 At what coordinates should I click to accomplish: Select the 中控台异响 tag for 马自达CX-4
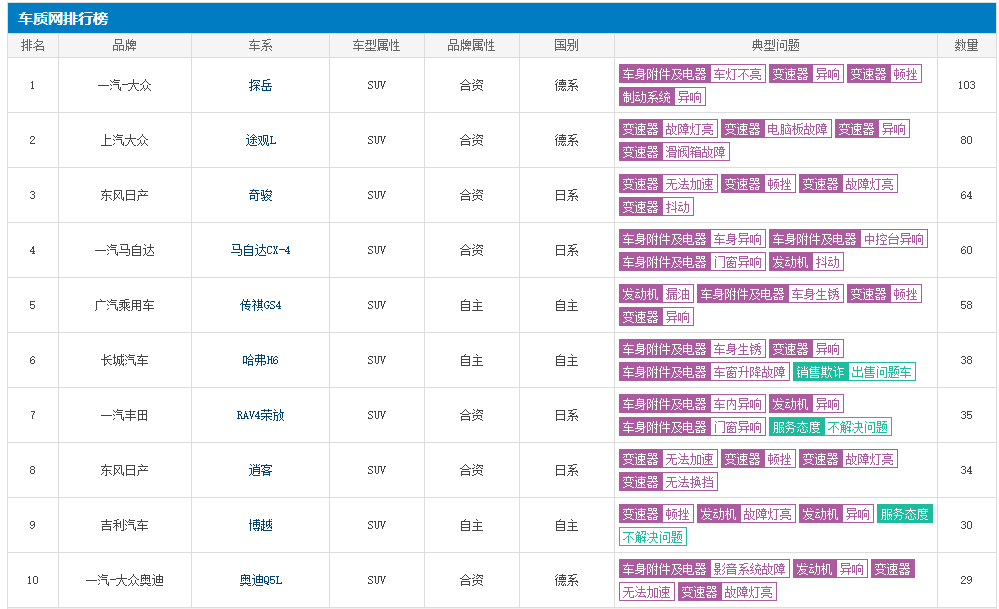(x=893, y=240)
